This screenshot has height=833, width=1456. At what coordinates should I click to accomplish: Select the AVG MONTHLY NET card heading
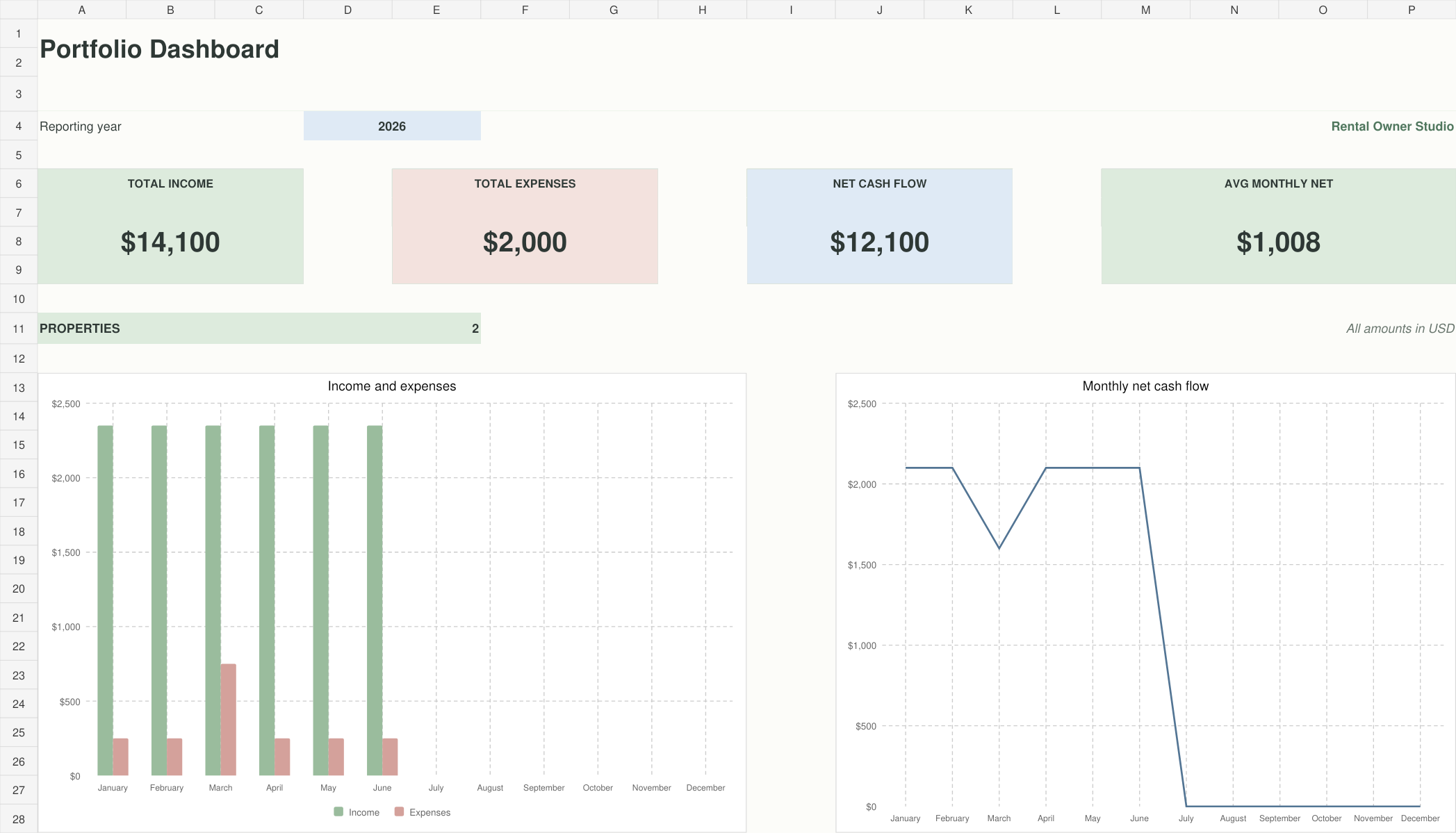pos(1279,183)
